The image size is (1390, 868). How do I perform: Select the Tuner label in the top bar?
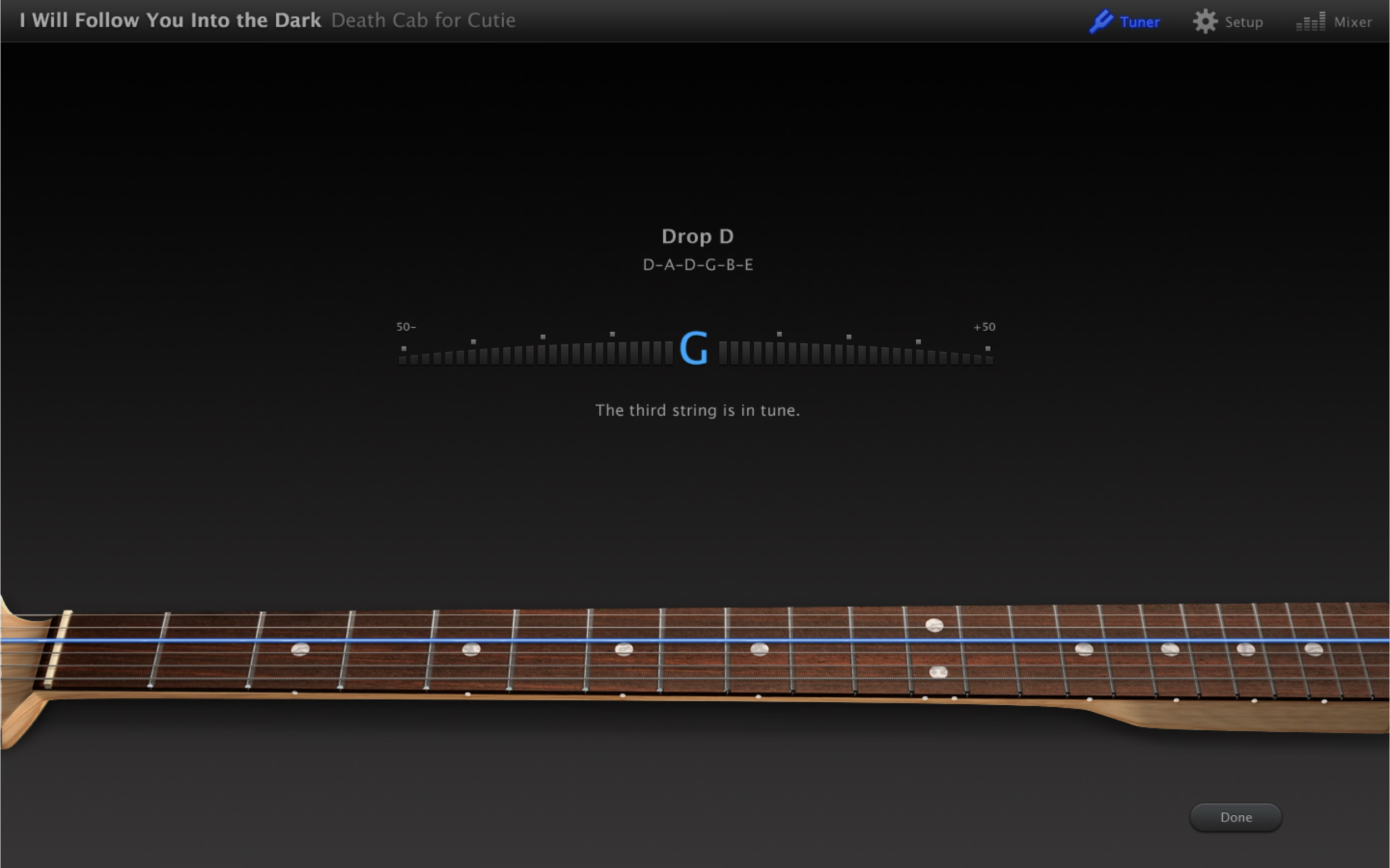(1140, 22)
